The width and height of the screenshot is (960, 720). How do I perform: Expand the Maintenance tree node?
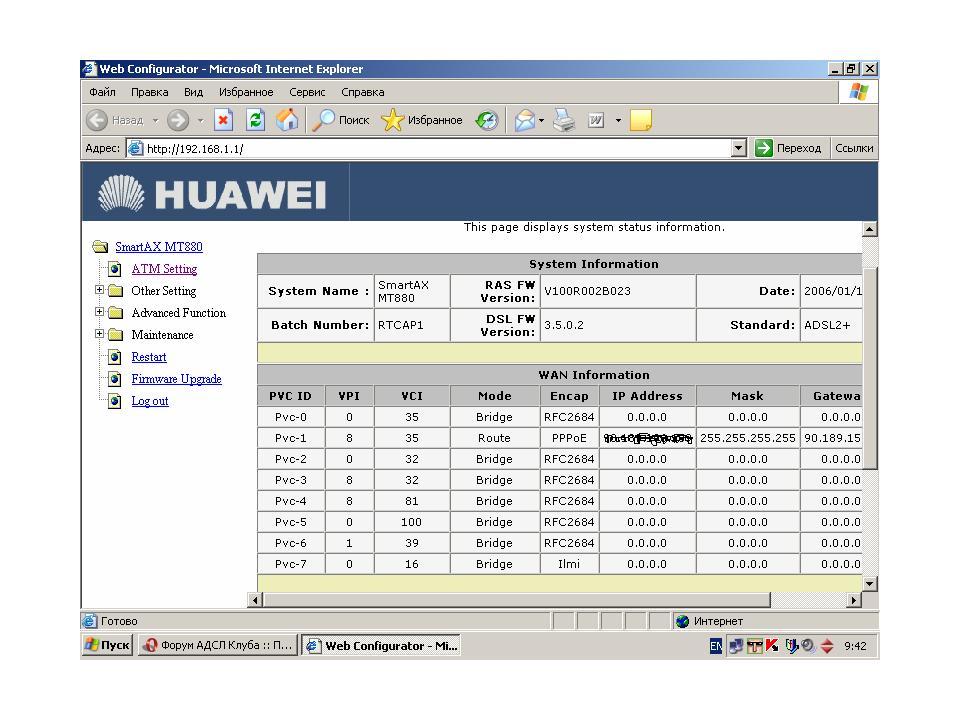pos(99,334)
